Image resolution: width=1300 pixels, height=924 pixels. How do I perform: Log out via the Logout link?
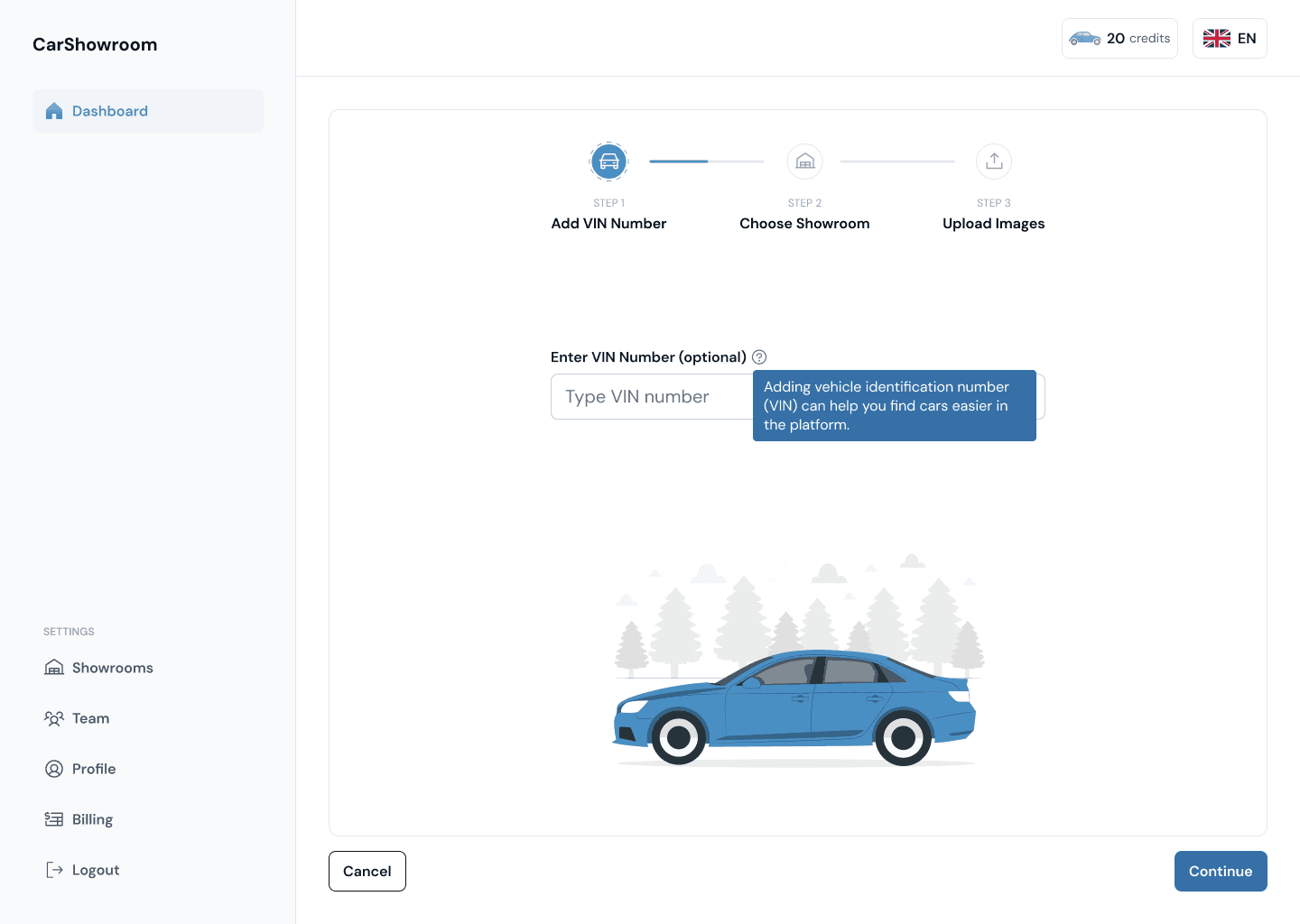83,870
